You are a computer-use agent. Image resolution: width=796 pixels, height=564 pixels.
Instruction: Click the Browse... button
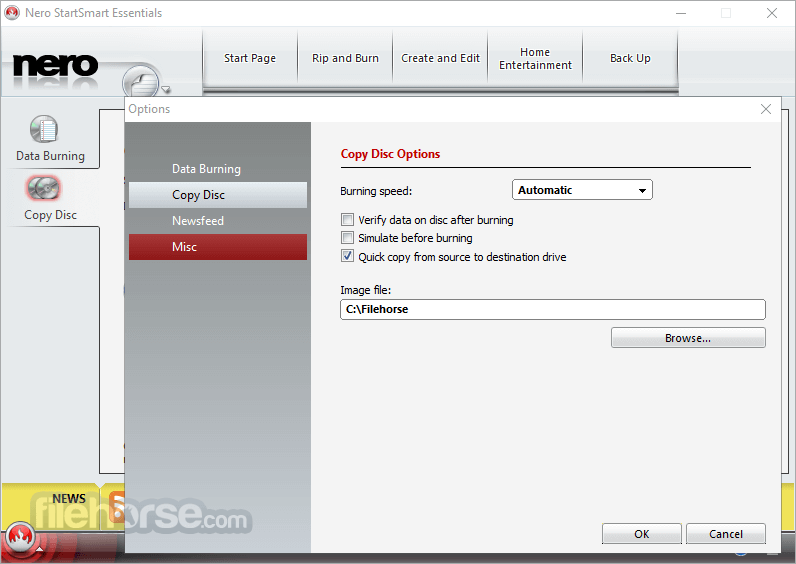click(688, 338)
